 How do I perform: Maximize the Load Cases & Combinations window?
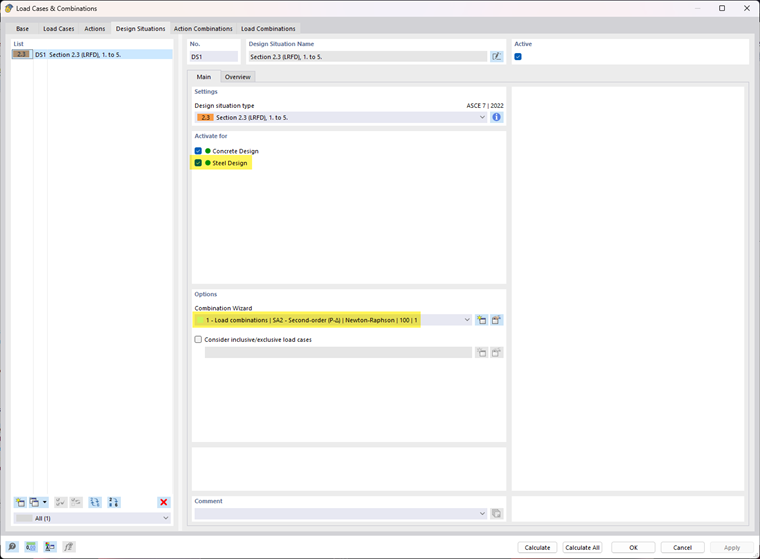[722, 8]
